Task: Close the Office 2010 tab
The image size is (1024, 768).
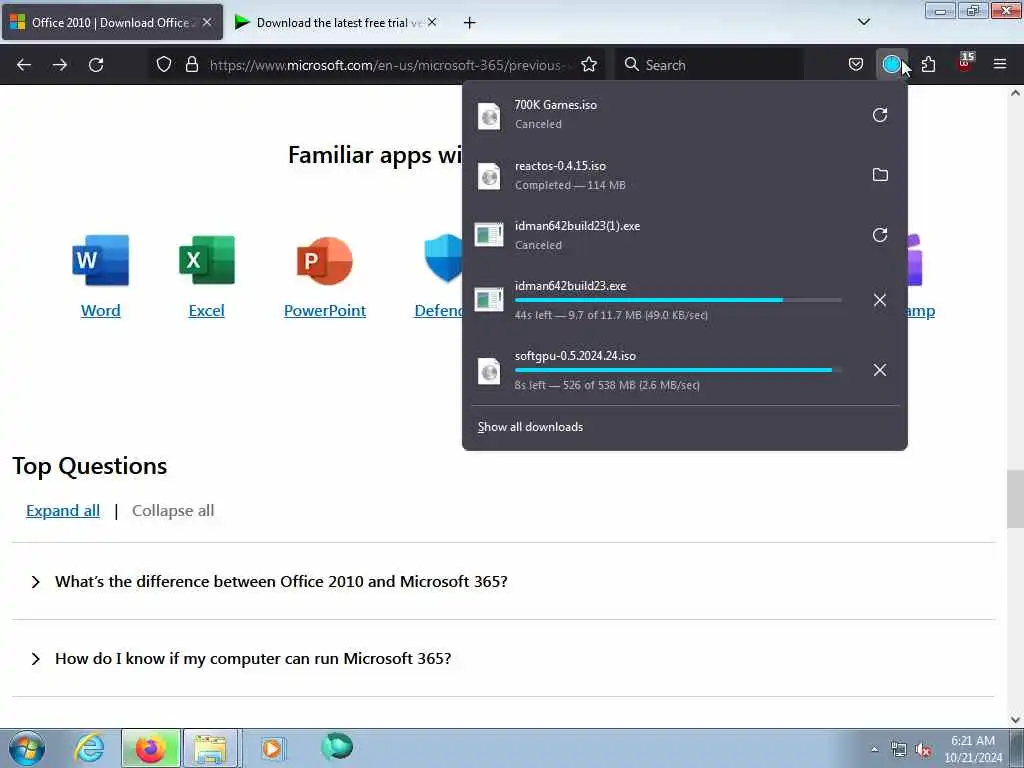Action: pyautogui.click(x=207, y=22)
